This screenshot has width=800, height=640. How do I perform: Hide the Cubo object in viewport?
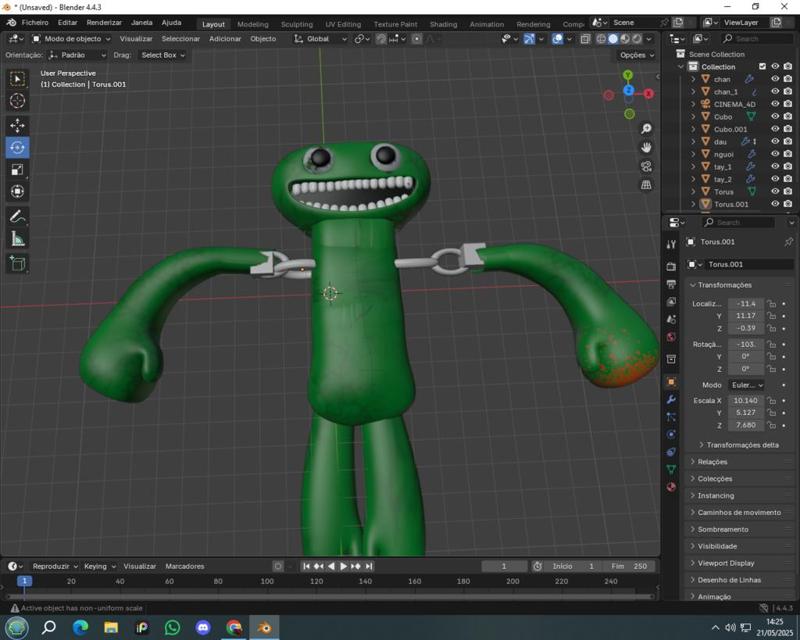[x=775, y=117]
